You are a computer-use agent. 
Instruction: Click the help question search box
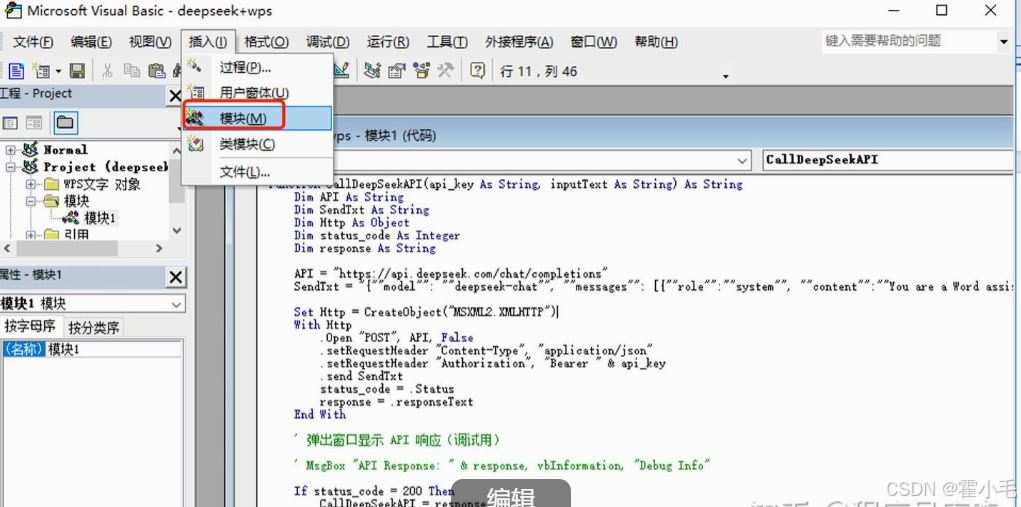908,41
